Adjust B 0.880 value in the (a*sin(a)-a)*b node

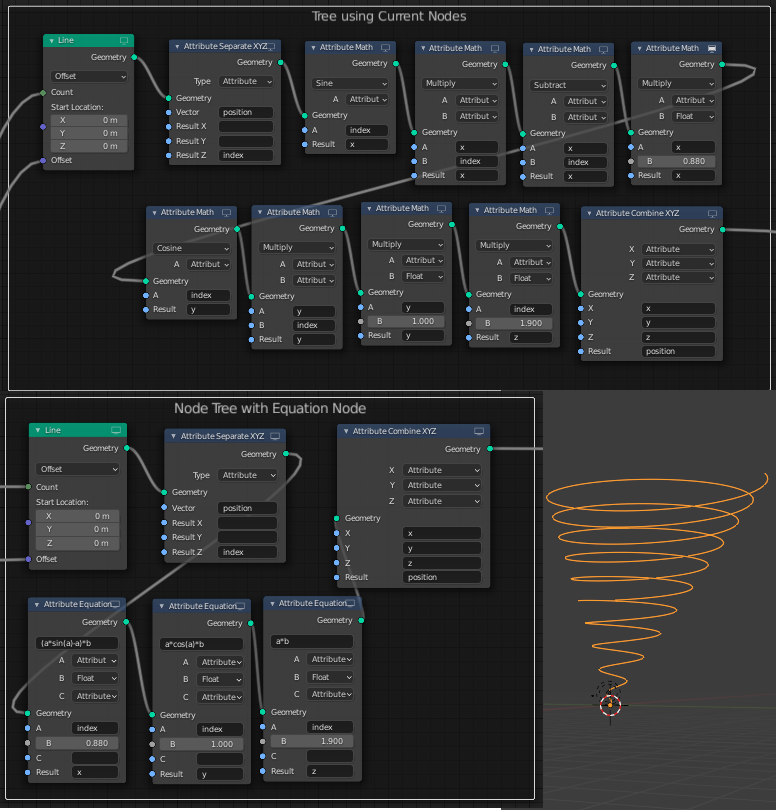77,743
